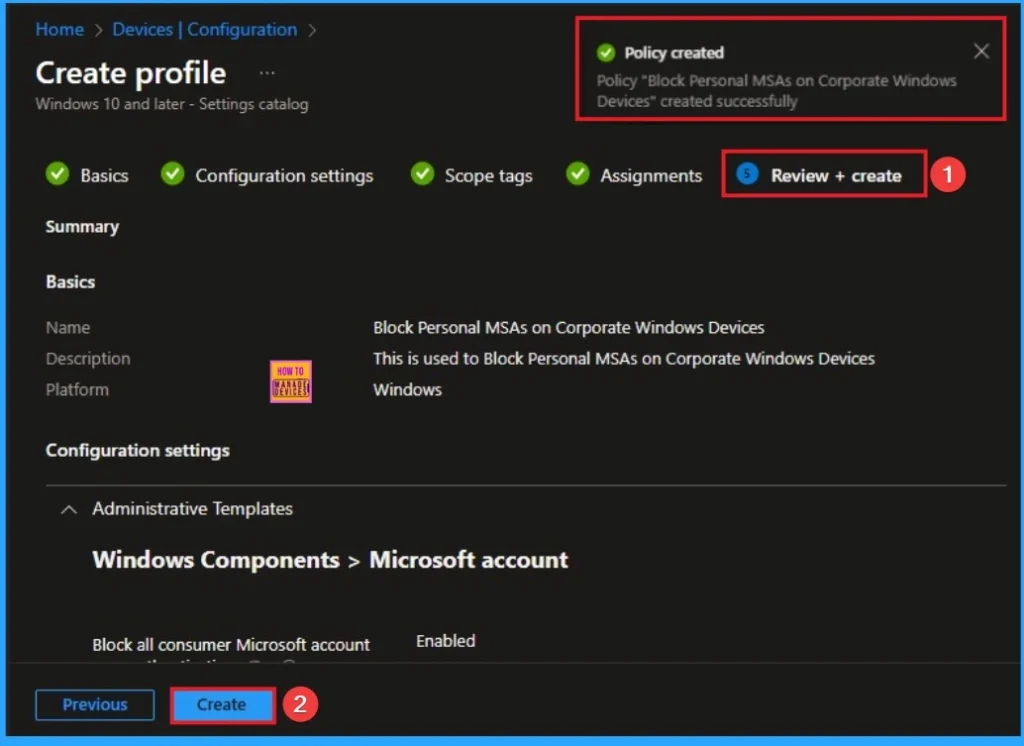
Task: Click the green checkmark icon beside Scope tags
Action: pos(422,174)
